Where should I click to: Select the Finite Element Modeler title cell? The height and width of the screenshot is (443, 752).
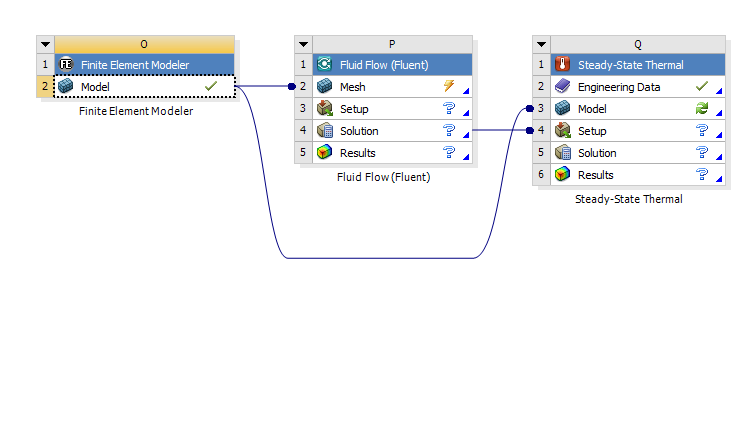(x=144, y=65)
